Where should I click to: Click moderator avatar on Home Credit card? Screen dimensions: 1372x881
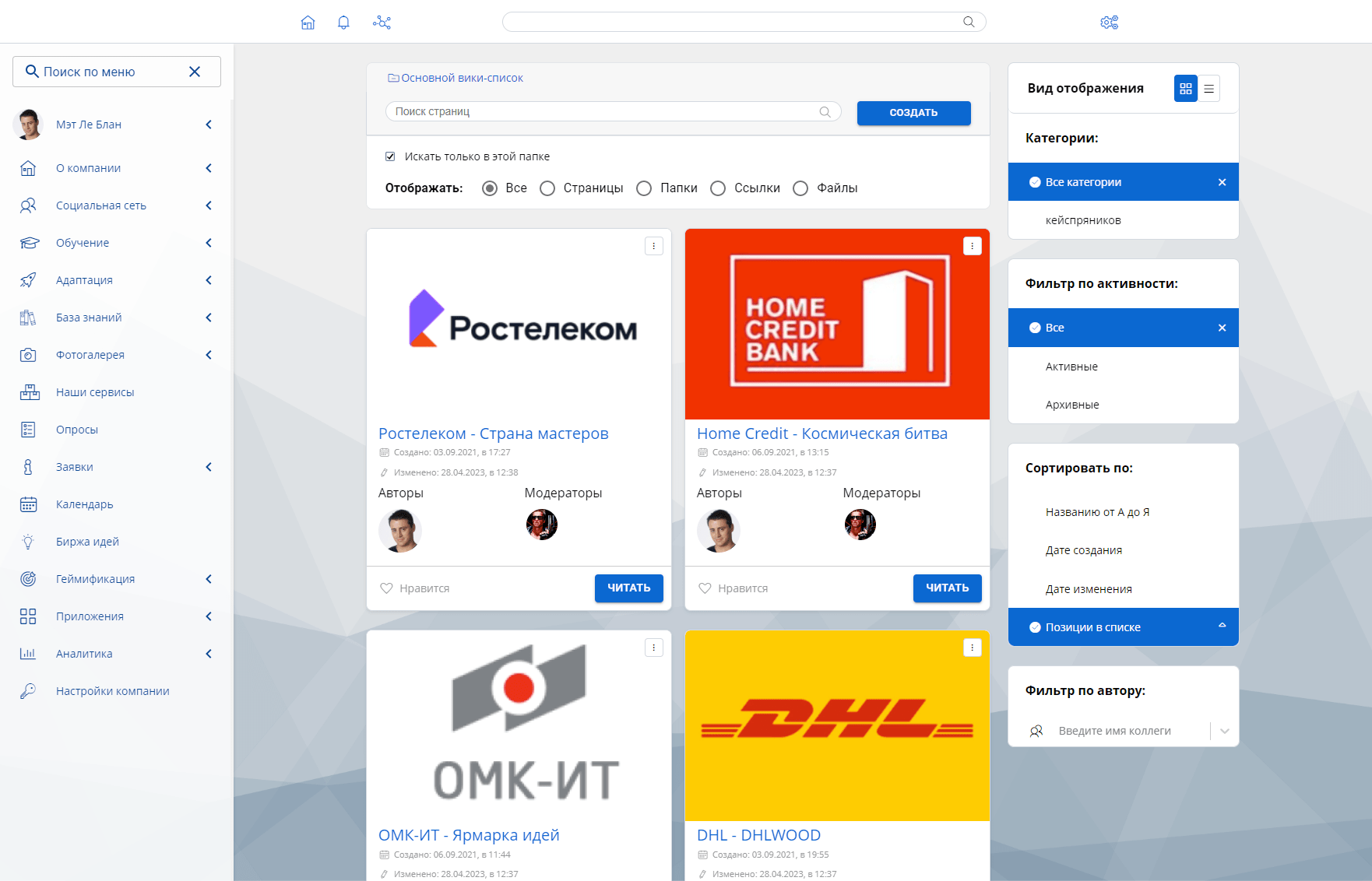[860, 525]
